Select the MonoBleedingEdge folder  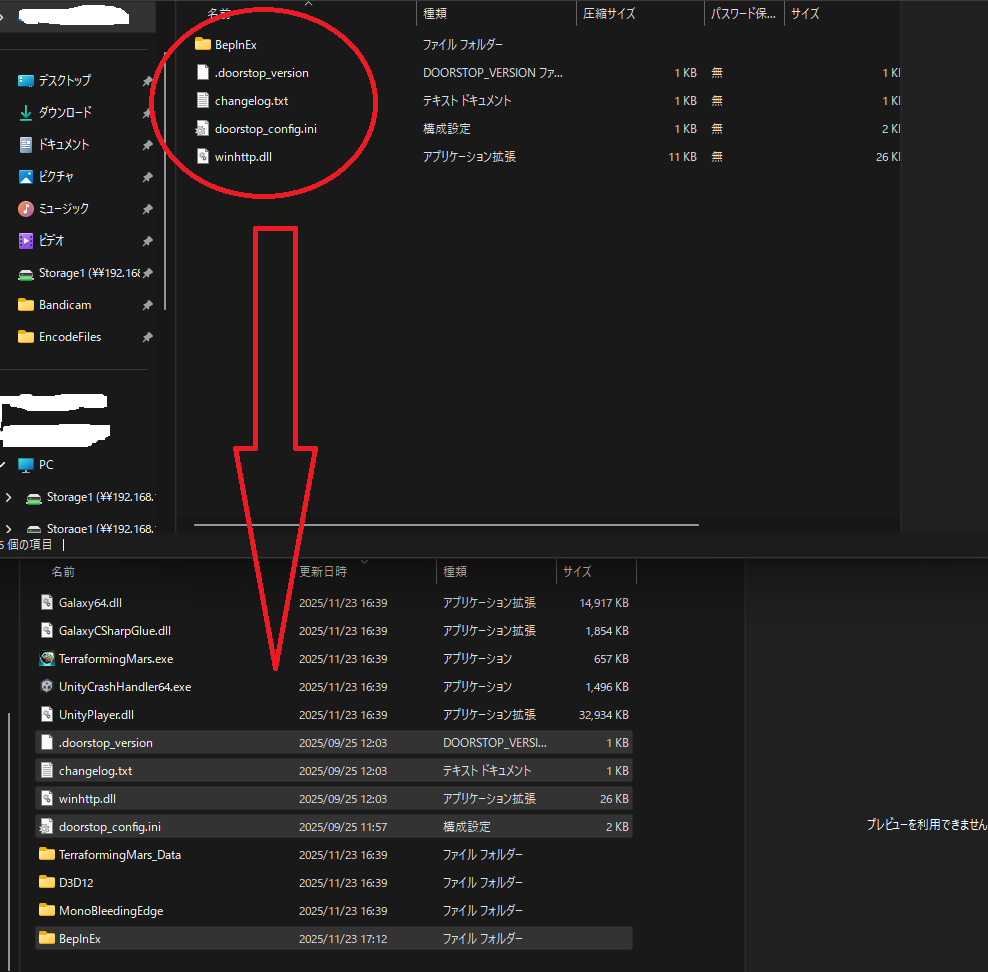pos(110,911)
